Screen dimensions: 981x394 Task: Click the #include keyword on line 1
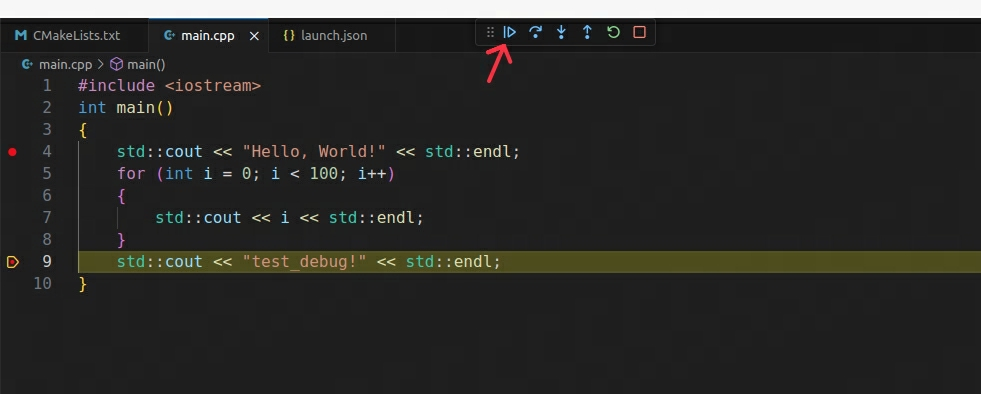pos(116,86)
